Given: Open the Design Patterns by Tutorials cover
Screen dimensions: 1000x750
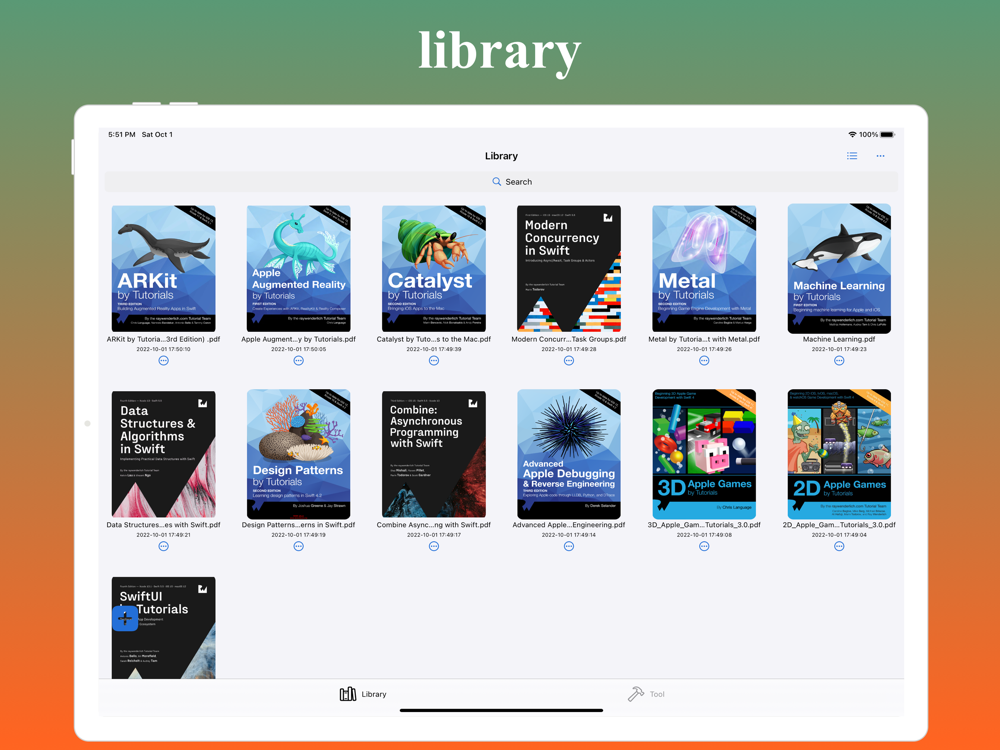Looking at the screenshot, I should tap(298, 454).
